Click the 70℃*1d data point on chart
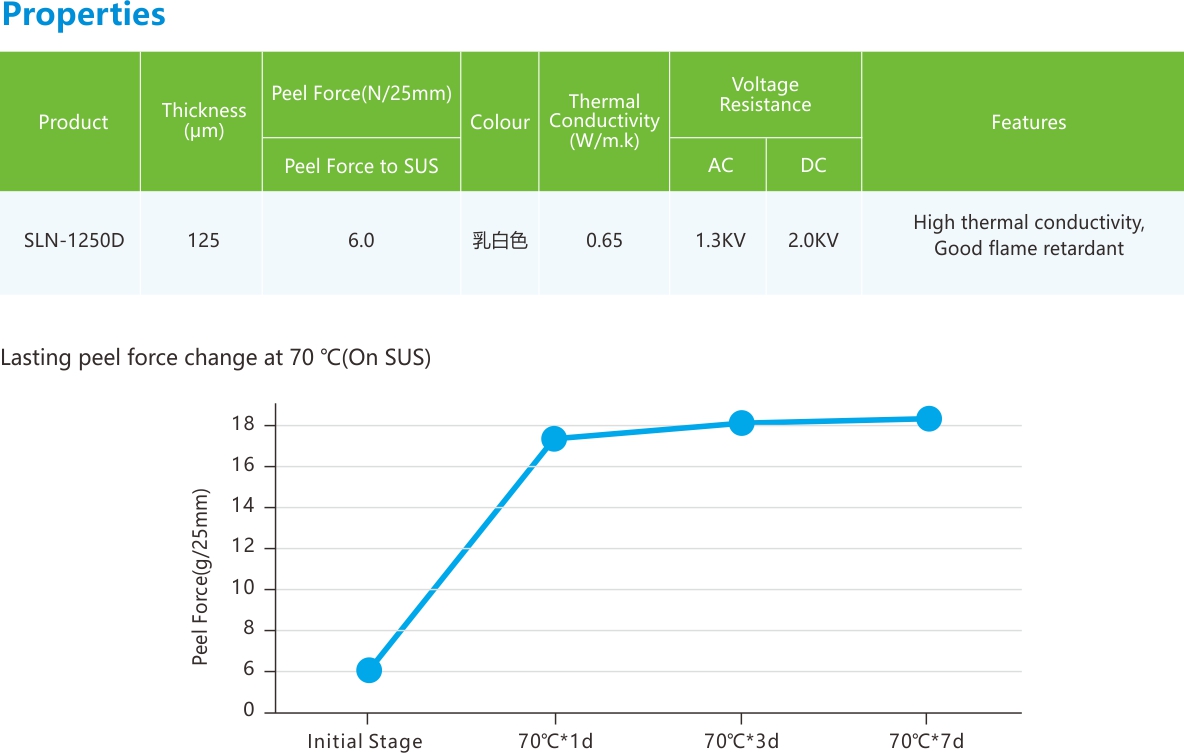Screen dimensions: 1184x753 [554, 438]
